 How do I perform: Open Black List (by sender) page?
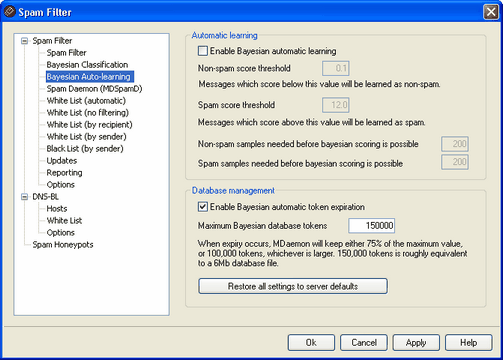(85, 149)
